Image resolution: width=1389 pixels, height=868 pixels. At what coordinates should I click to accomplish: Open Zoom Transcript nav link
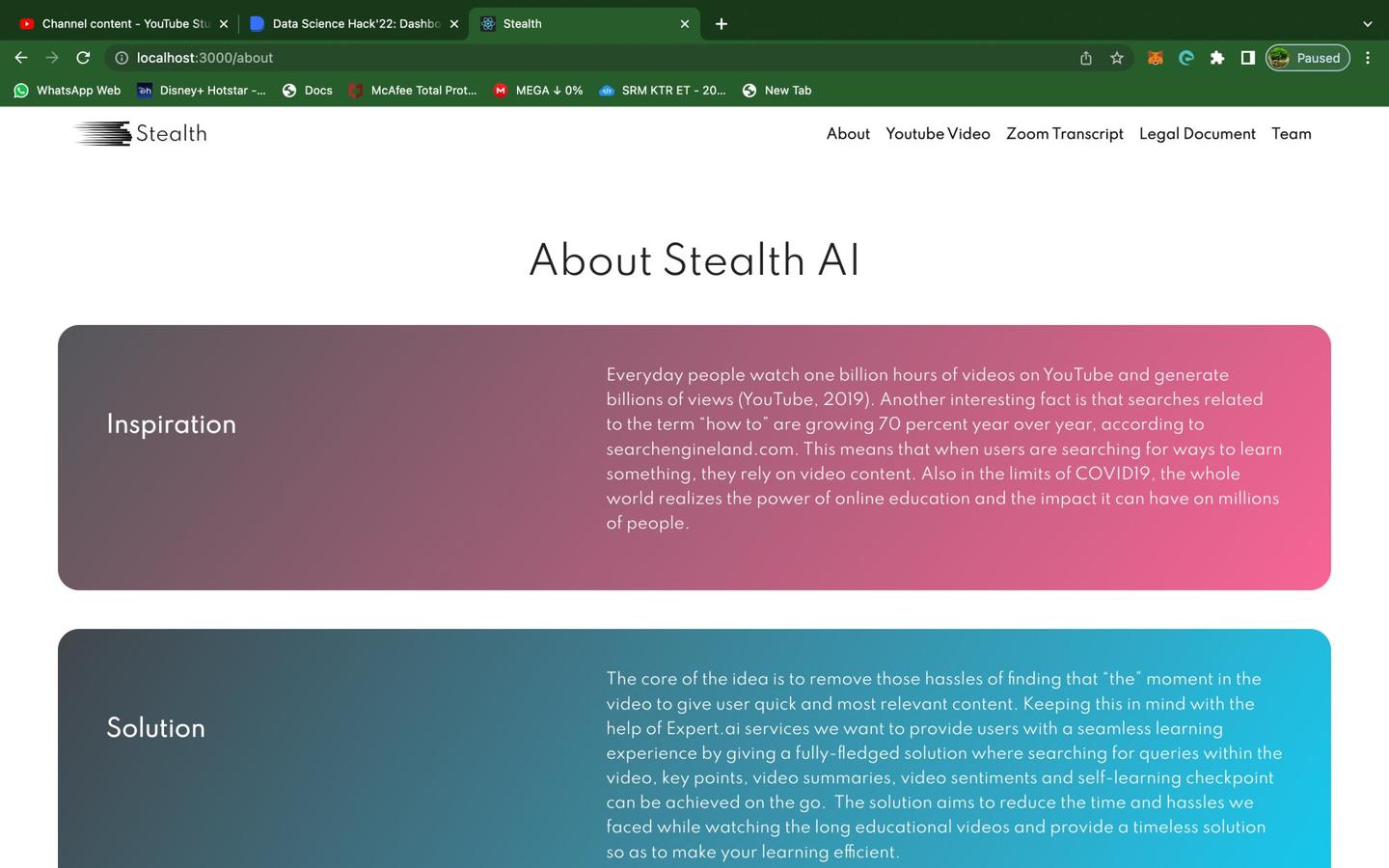[x=1065, y=134]
